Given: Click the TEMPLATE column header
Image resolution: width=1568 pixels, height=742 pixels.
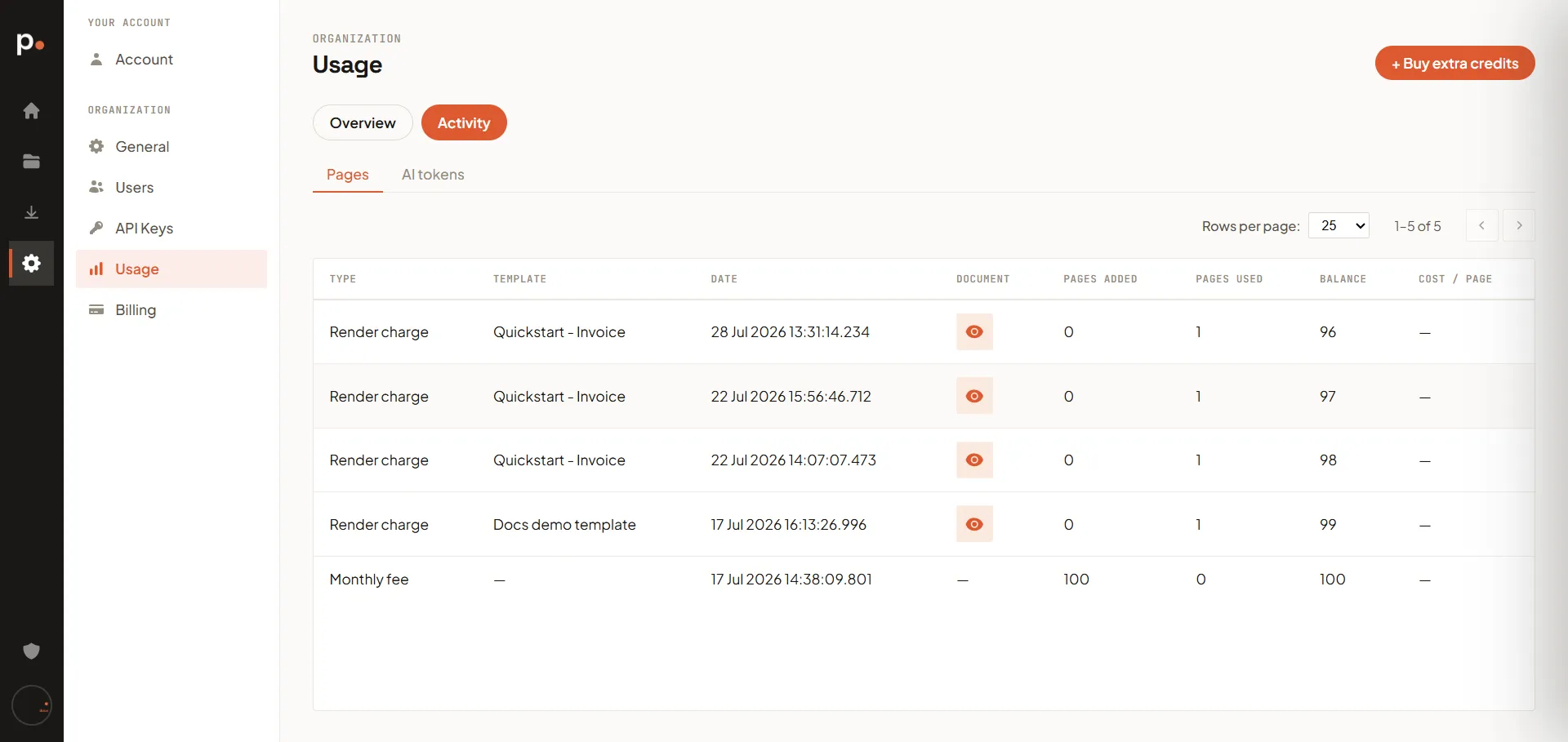Looking at the screenshot, I should pyautogui.click(x=519, y=279).
